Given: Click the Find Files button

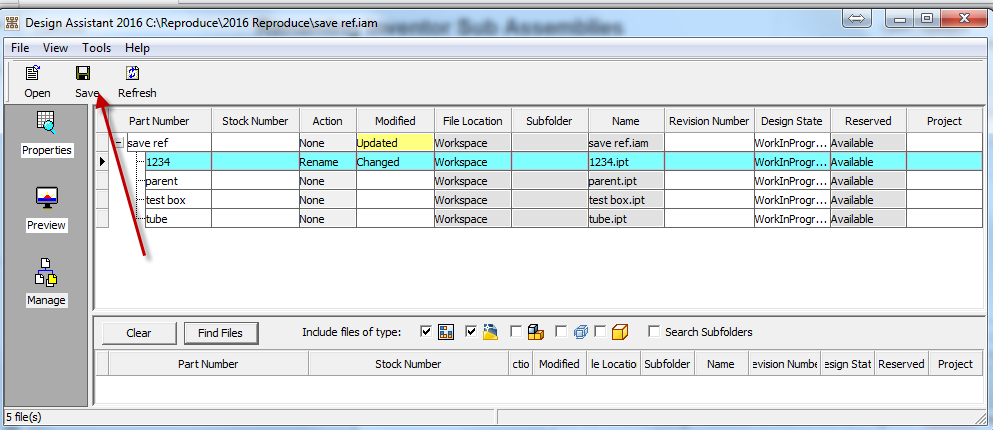Looking at the screenshot, I should coord(222,333).
